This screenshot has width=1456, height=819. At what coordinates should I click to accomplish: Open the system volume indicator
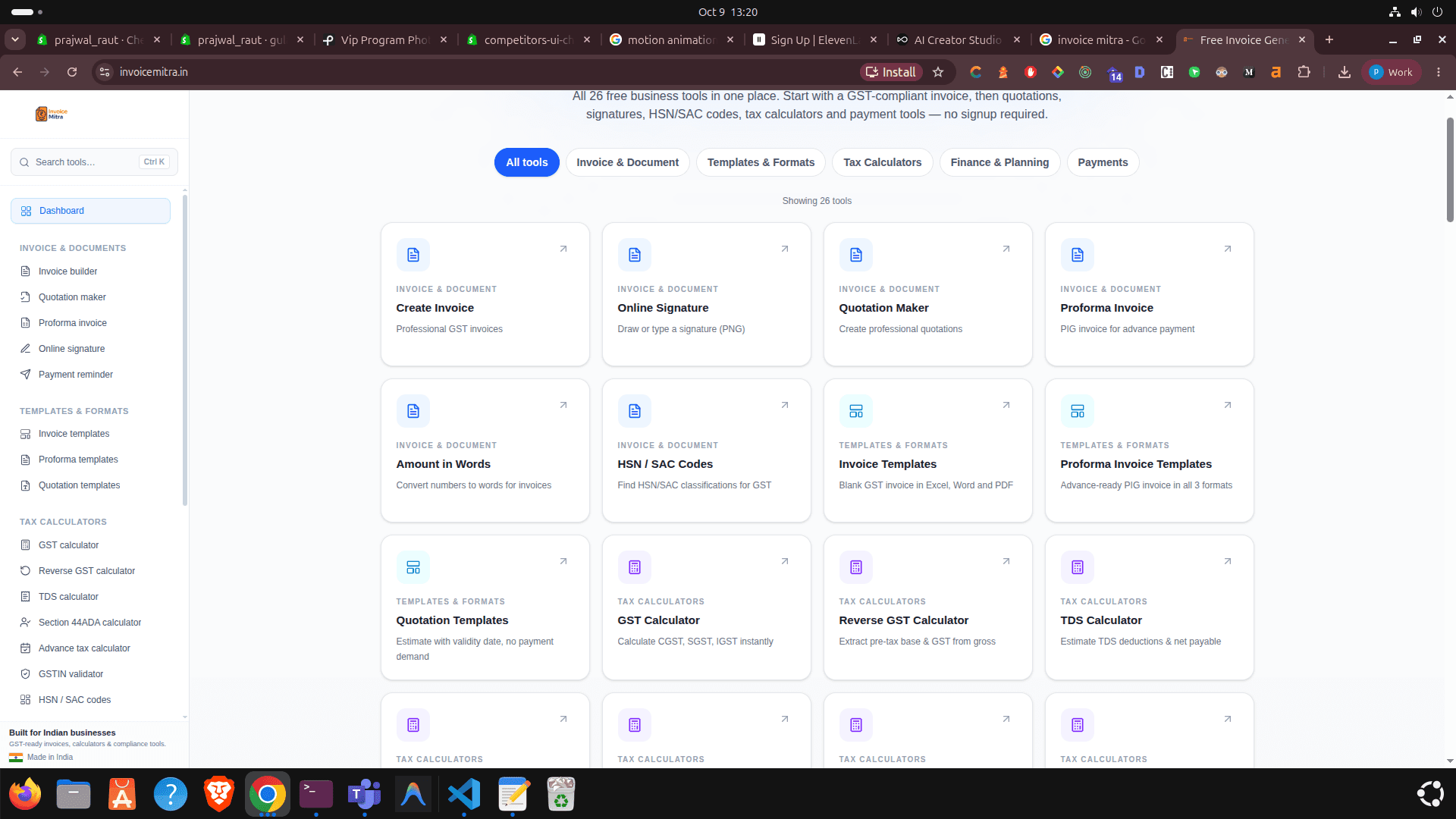pos(1416,12)
